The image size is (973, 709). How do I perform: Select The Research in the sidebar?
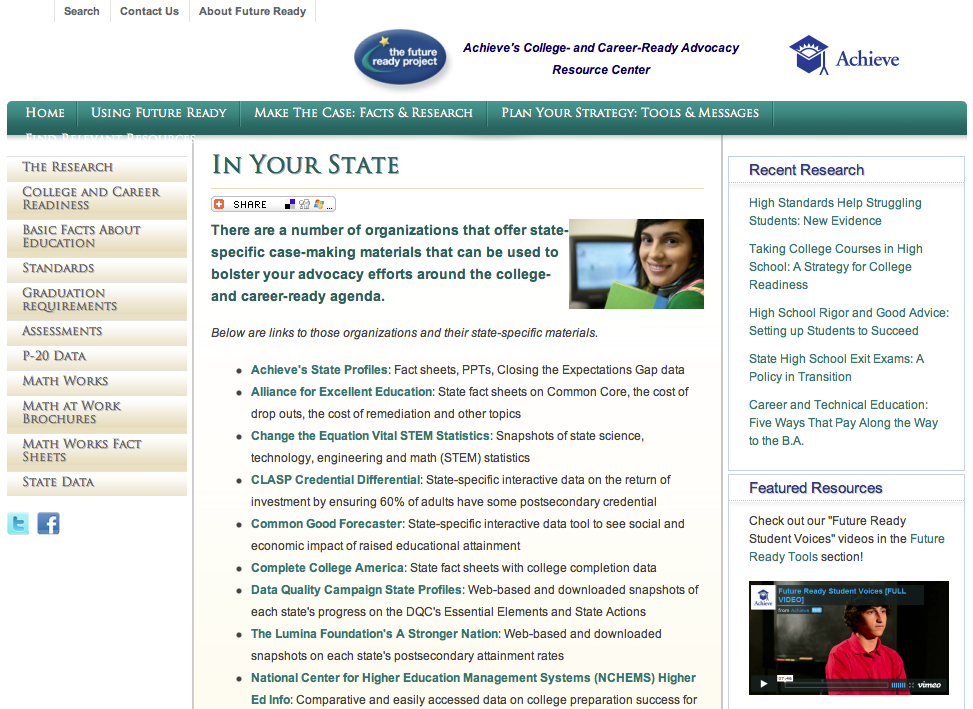click(x=97, y=167)
